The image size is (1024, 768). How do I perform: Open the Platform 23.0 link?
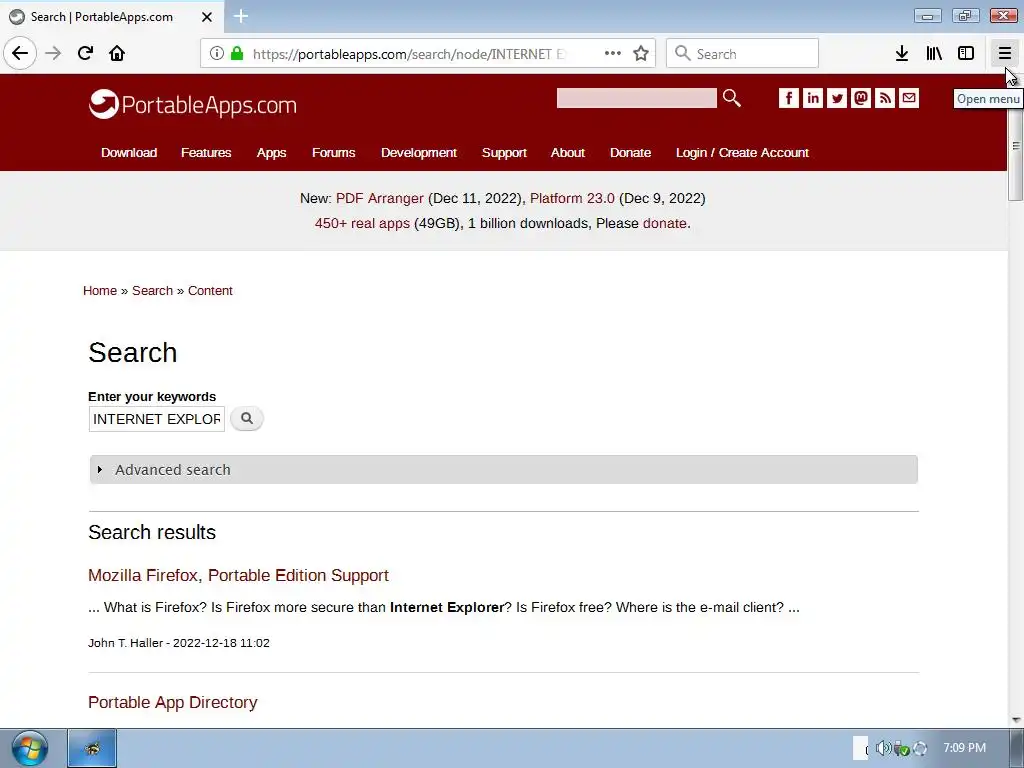pos(572,198)
